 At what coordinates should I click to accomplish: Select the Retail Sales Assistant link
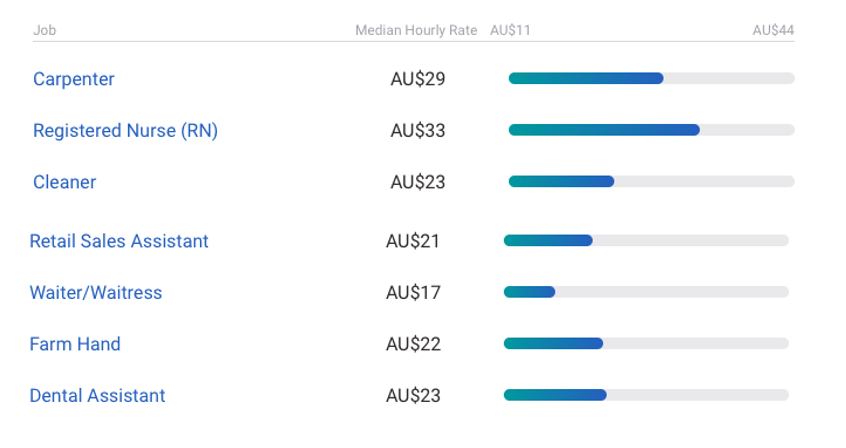point(119,241)
